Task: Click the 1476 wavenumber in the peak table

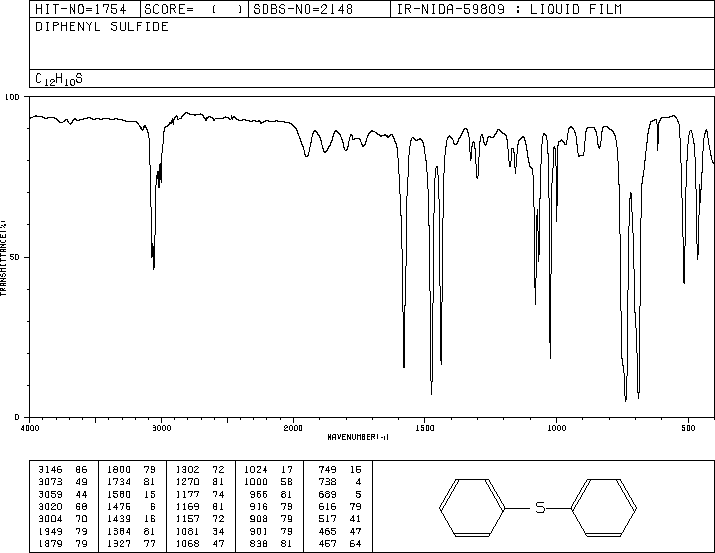Action: [119, 506]
